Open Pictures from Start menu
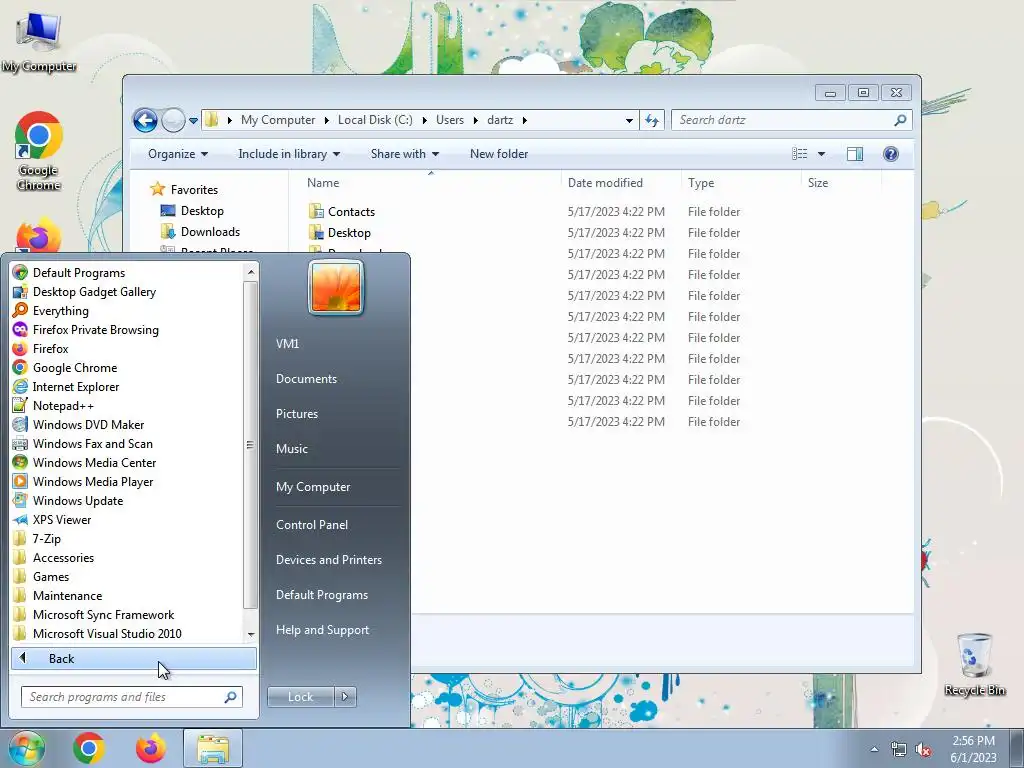The image size is (1024, 768). tap(296, 414)
